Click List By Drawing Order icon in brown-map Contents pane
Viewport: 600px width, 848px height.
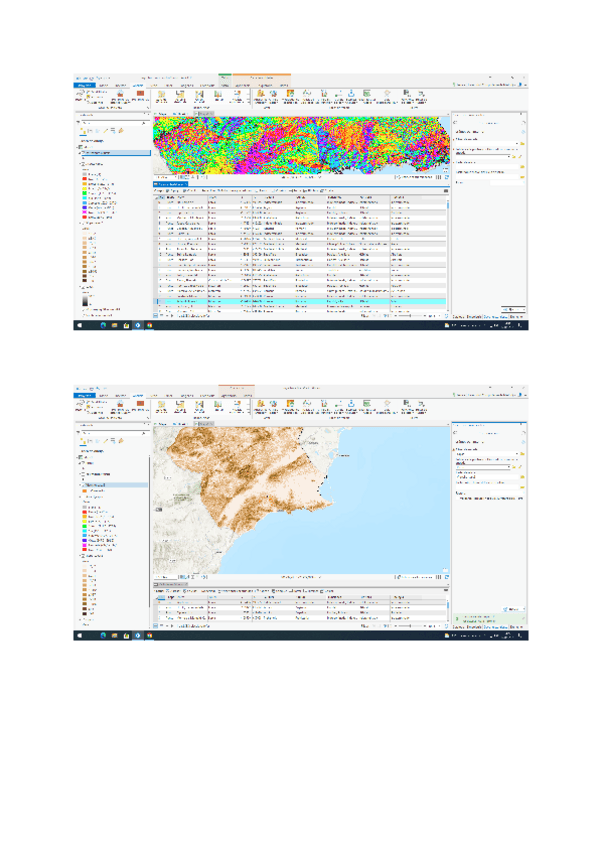[82, 439]
